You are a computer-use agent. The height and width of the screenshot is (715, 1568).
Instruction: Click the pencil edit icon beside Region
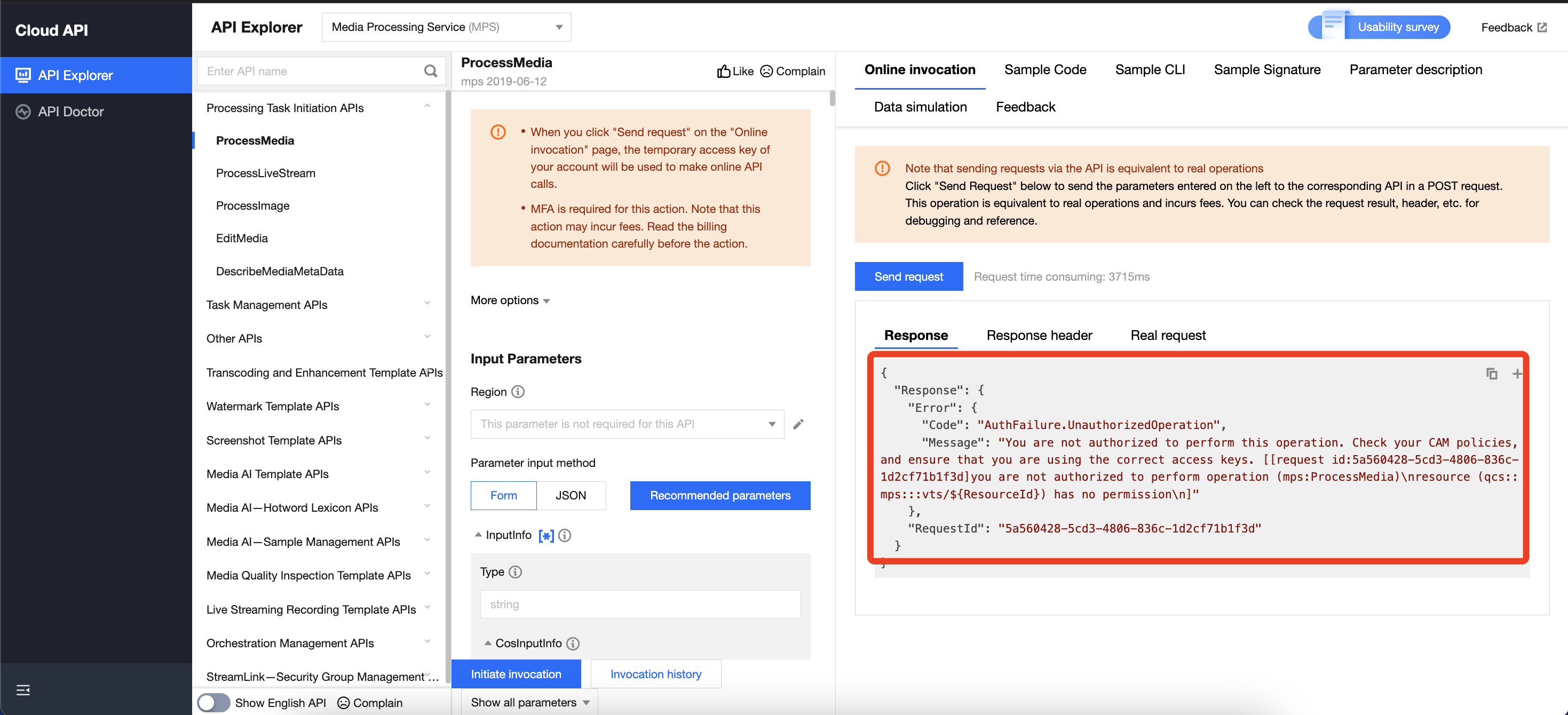[798, 424]
